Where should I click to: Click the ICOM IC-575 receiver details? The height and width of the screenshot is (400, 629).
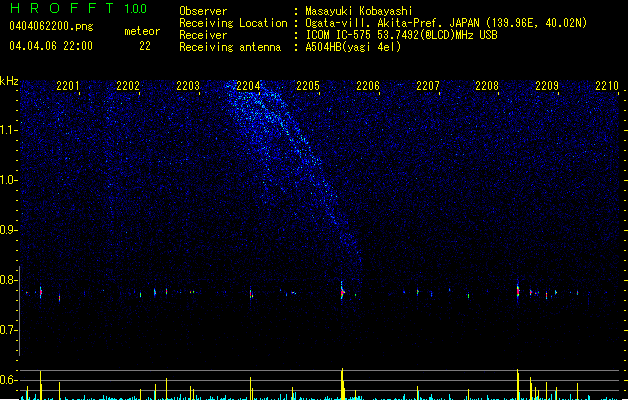tap(401, 35)
